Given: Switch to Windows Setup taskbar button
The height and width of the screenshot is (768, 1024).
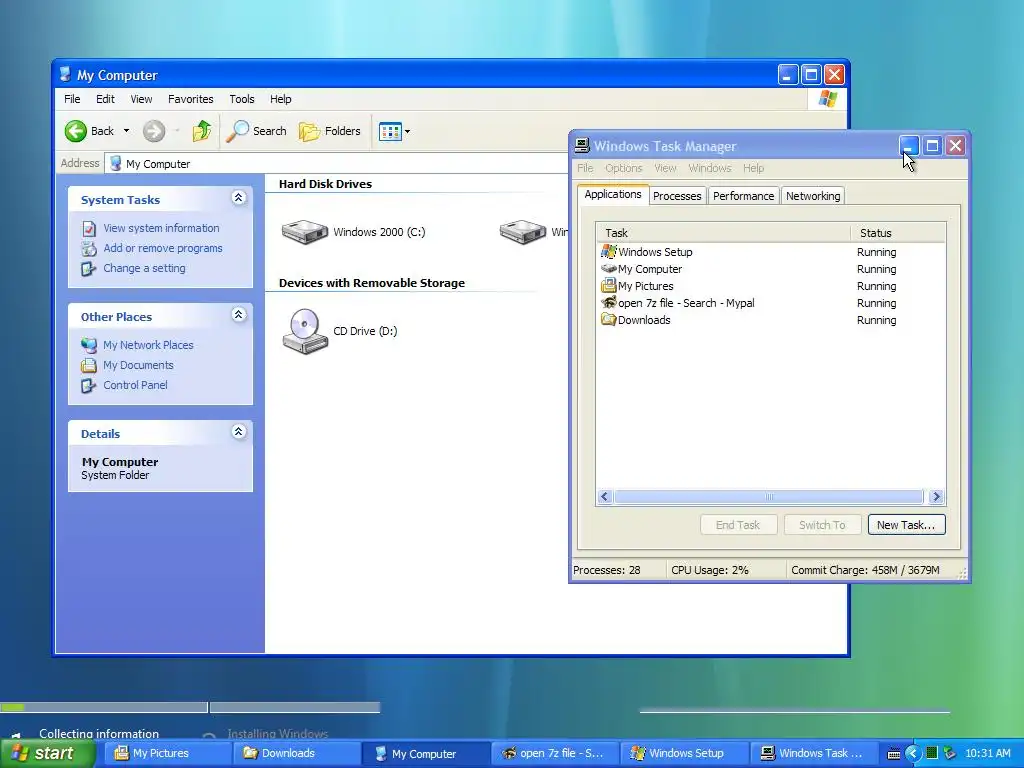Looking at the screenshot, I should click(682, 754).
